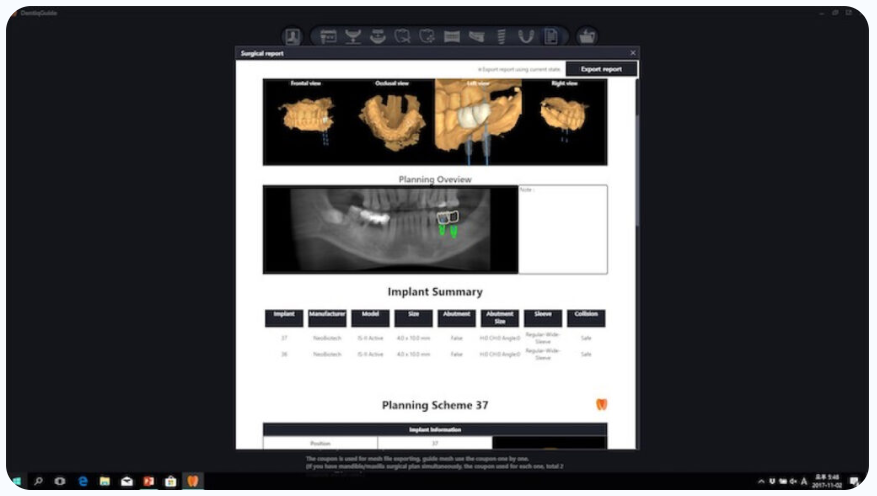
Task: Click the Frontal view thumbnail
Action: click(304, 117)
